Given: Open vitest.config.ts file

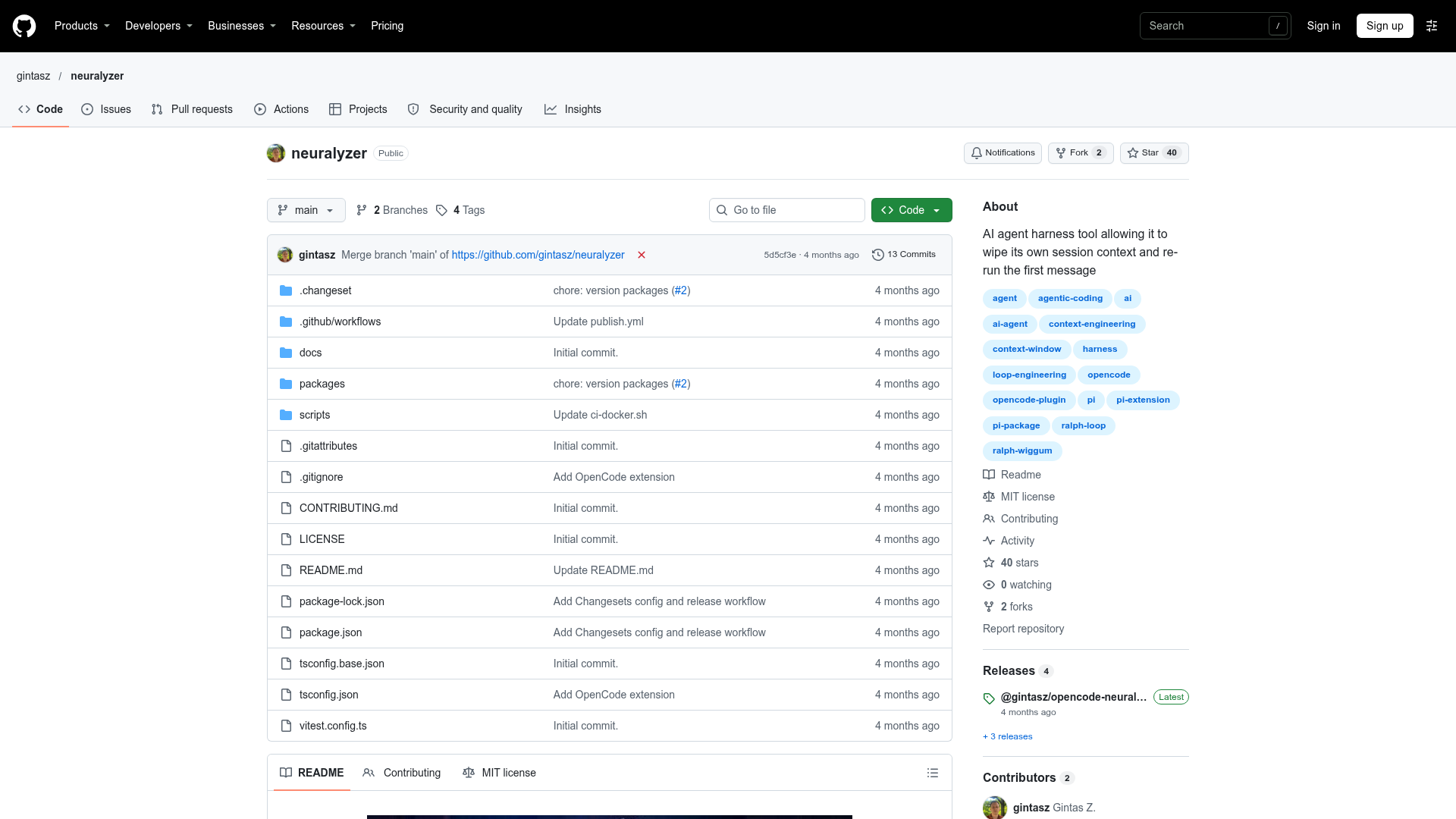Looking at the screenshot, I should (333, 726).
